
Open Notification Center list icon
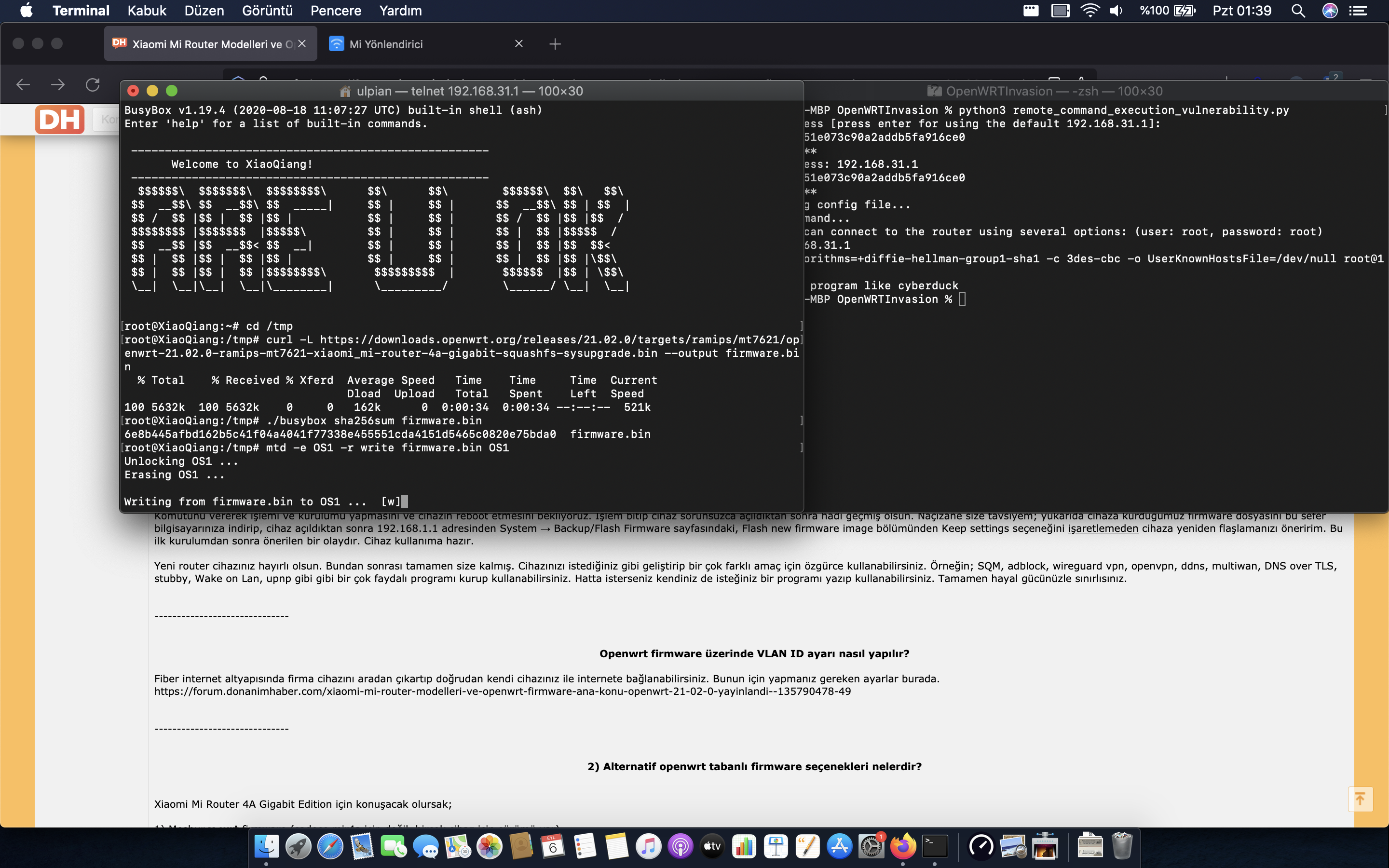[x=1358, y=10]
